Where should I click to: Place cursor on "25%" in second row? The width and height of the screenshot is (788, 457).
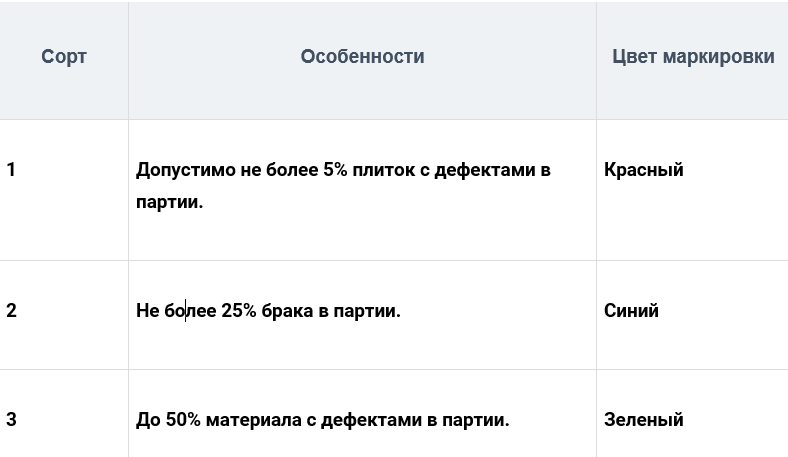[239, 311]
